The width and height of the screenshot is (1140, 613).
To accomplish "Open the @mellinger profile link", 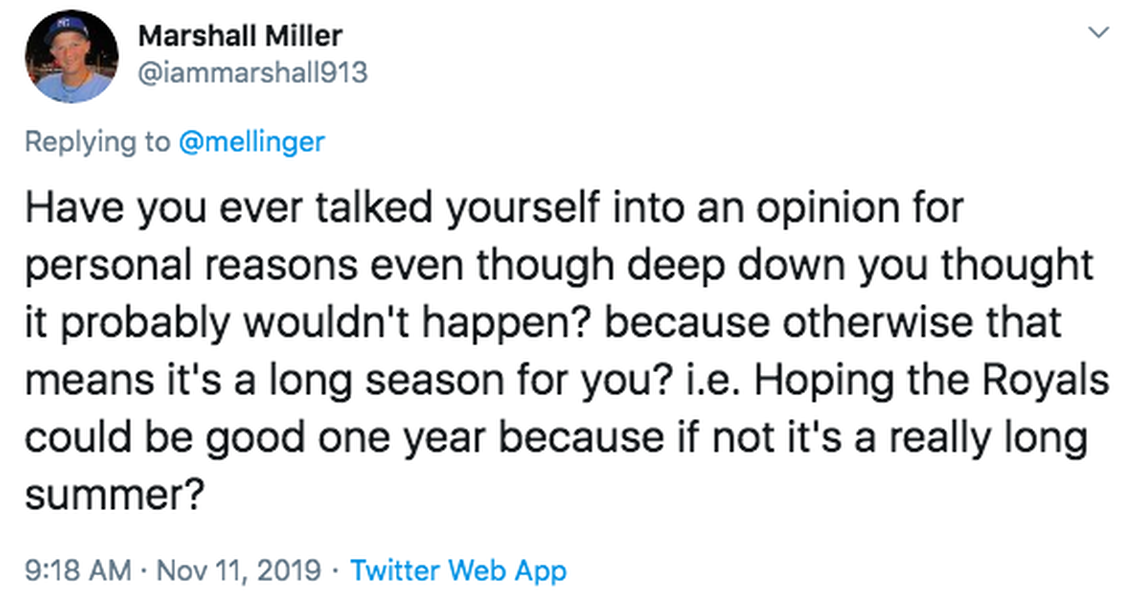I will pos(251,142).
